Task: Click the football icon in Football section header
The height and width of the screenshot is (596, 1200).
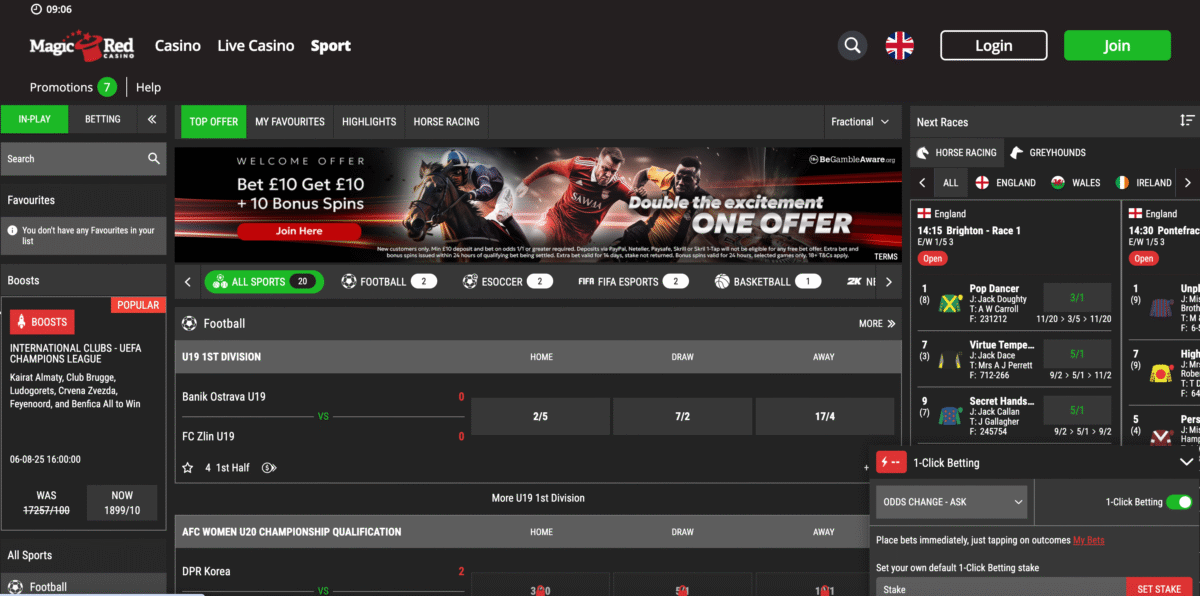Action: [188, 323]
